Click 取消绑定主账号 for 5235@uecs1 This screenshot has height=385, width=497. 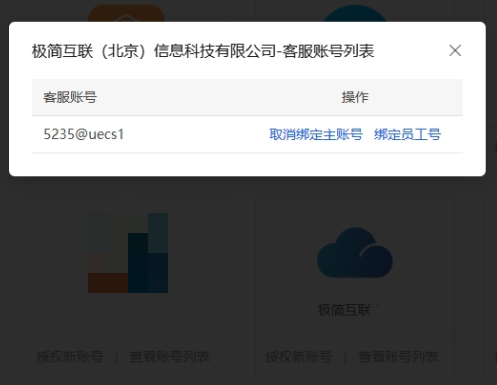point(316,134)
